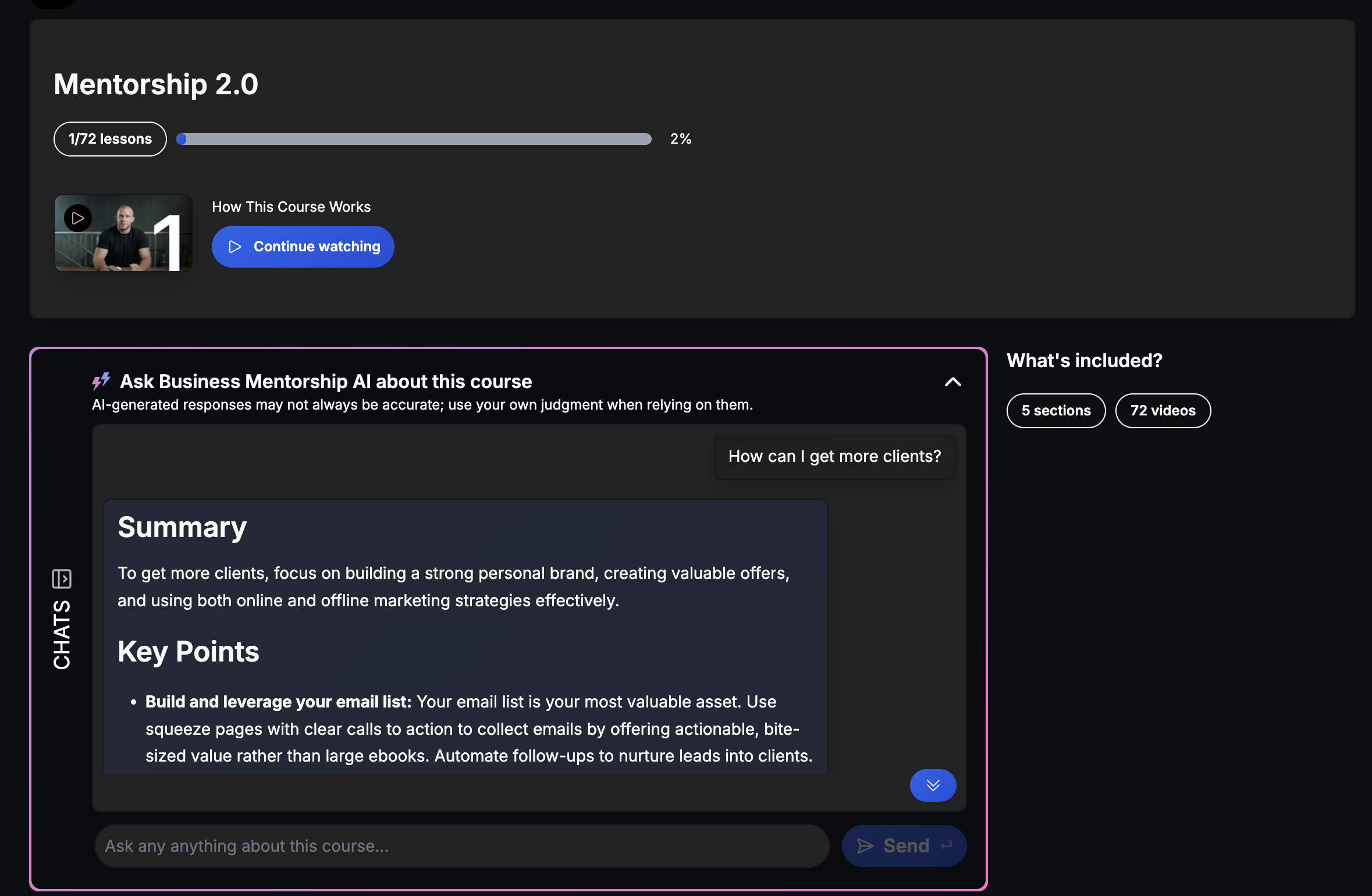This screenshot has height=896, width=1372.
Task: Select the 5 sections pill
Action: point(1055,411)
